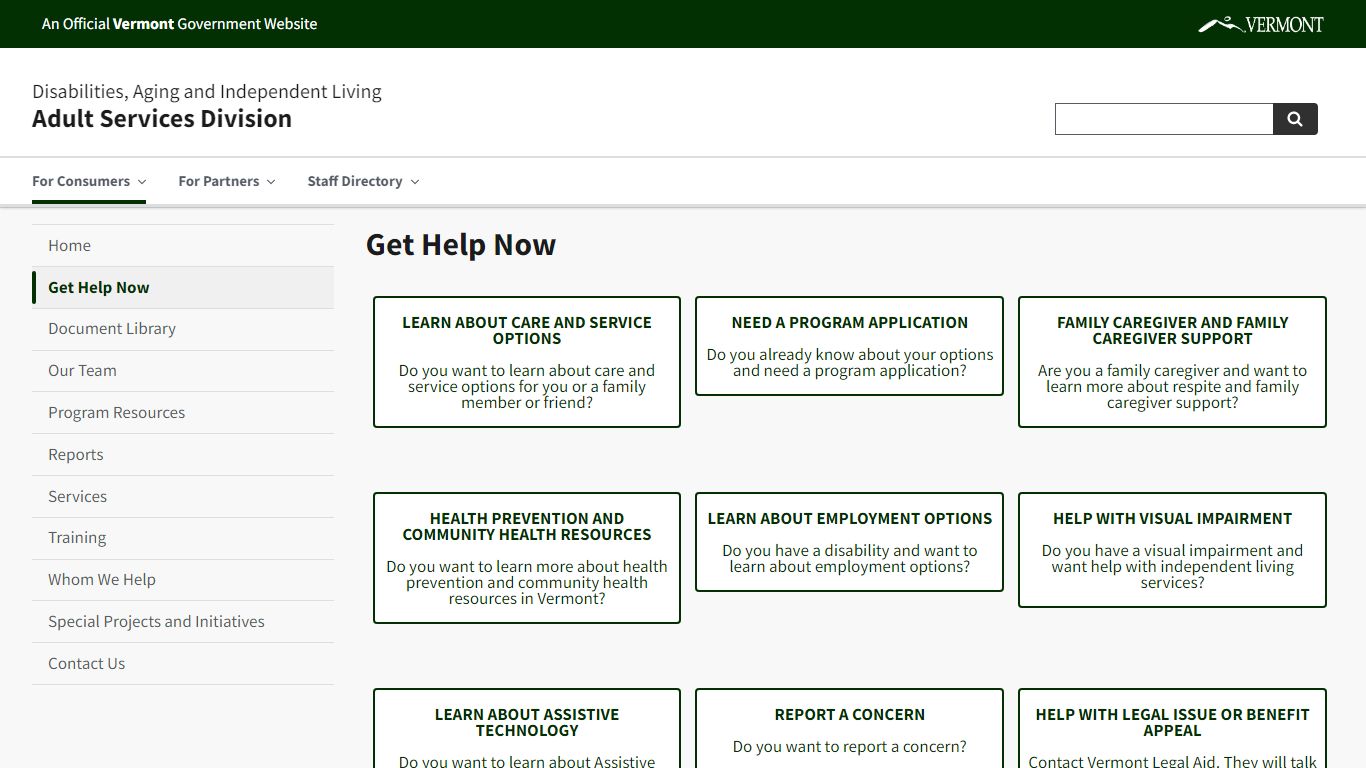This screenshot has width=1366, height=768.
Task: Expand the Staff Directory menu chevron
Action: click(x=415, y=182)
